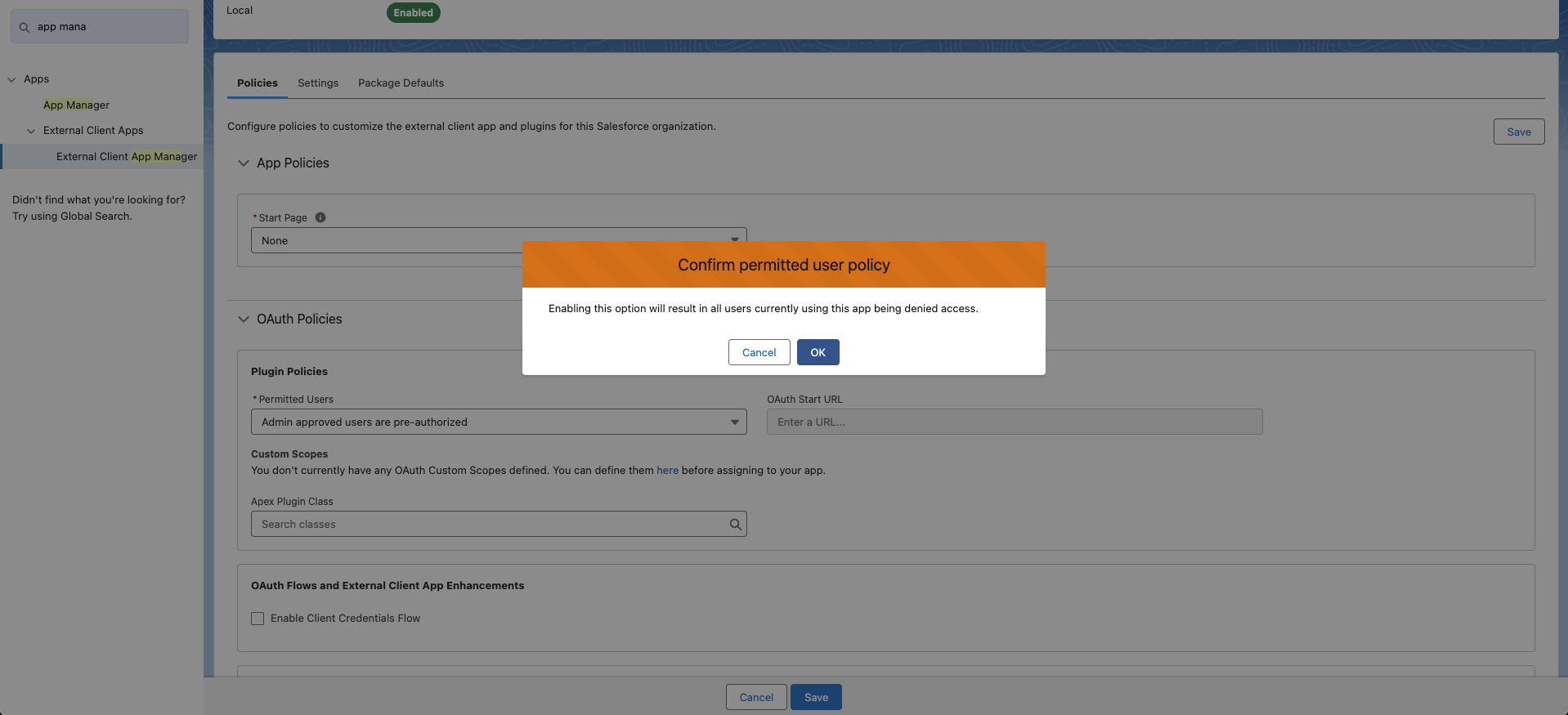Collapse the External Client Apps node
This screenshot has height=715, width=1568.
[x=31, y=131]
